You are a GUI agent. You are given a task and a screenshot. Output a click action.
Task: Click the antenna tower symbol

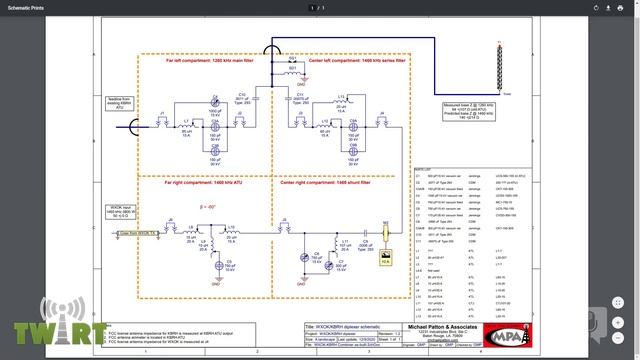click(499, 67)
